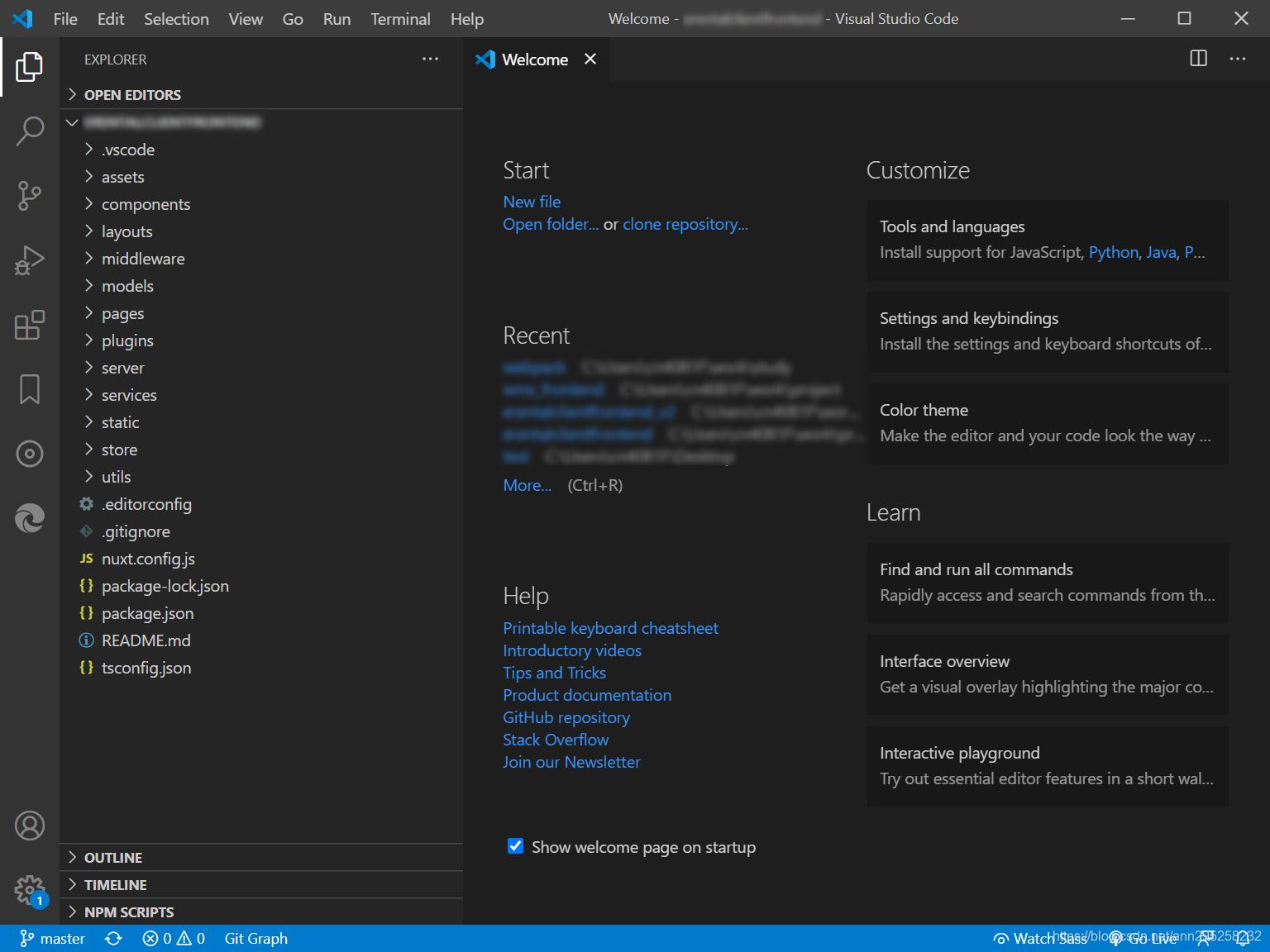Click the New file link
Image resolution: width=1270 pixels, height=952 pixels.
(532, 202)
